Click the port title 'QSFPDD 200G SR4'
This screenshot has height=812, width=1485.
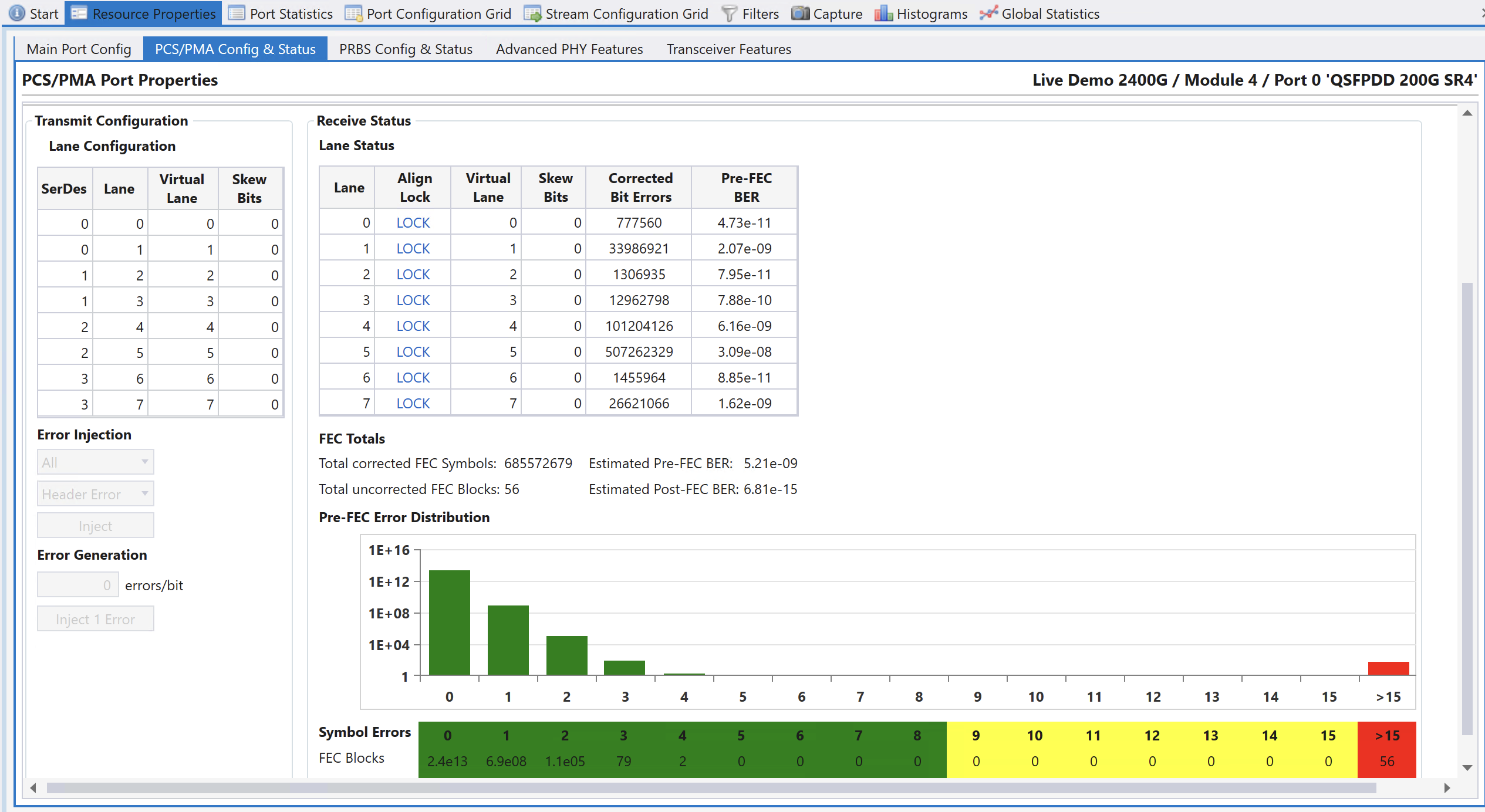coord(1400,80)
